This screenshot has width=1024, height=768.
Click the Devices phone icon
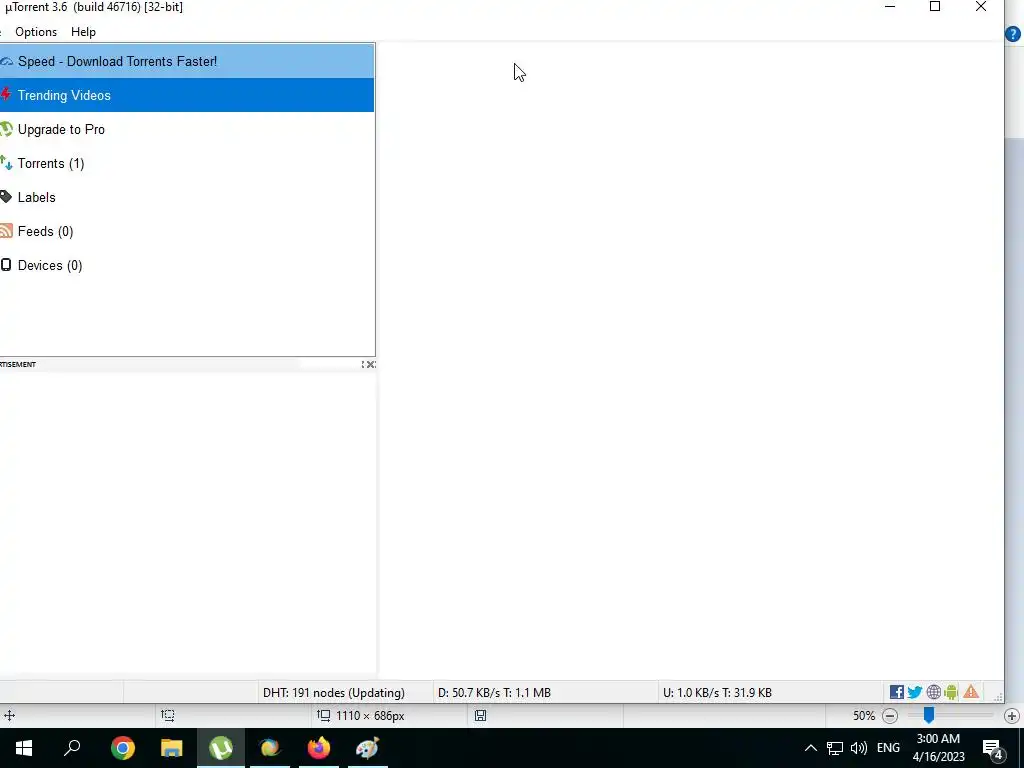coord(6,264)
